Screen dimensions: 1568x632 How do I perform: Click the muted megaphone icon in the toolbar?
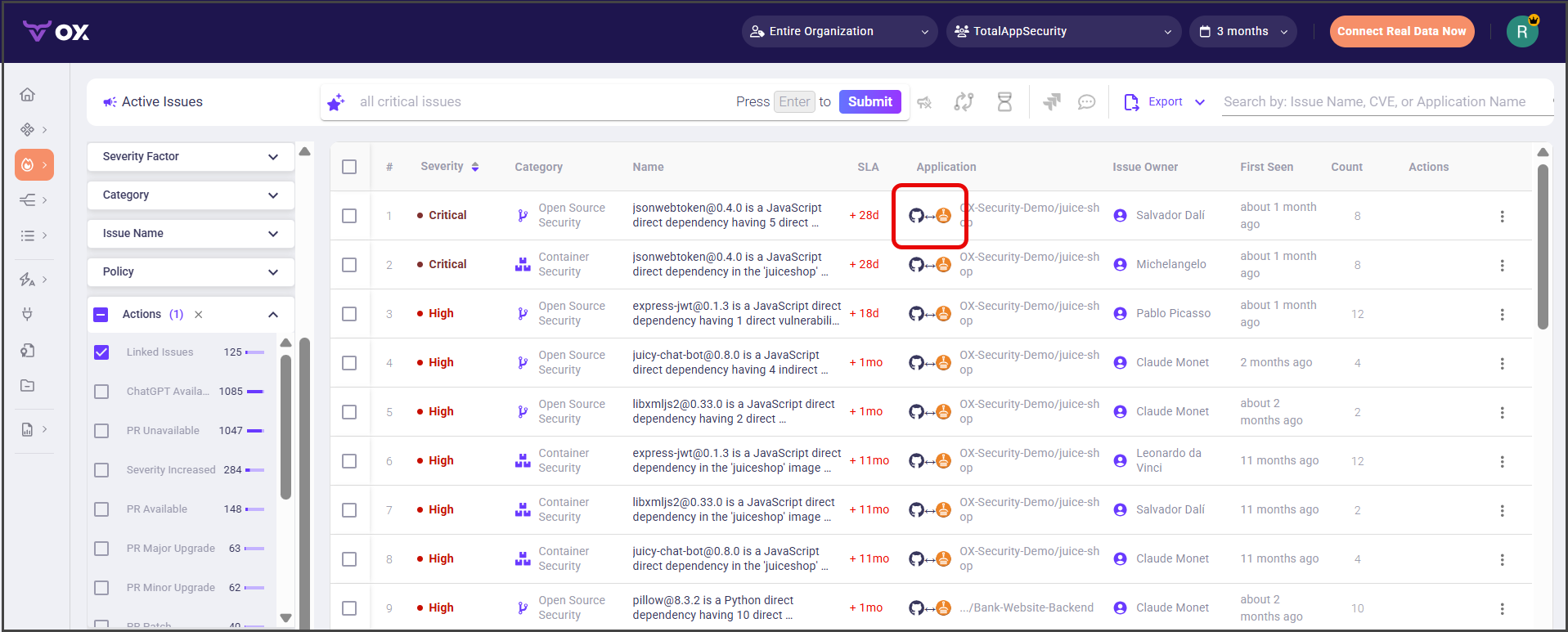pos(924,102)
